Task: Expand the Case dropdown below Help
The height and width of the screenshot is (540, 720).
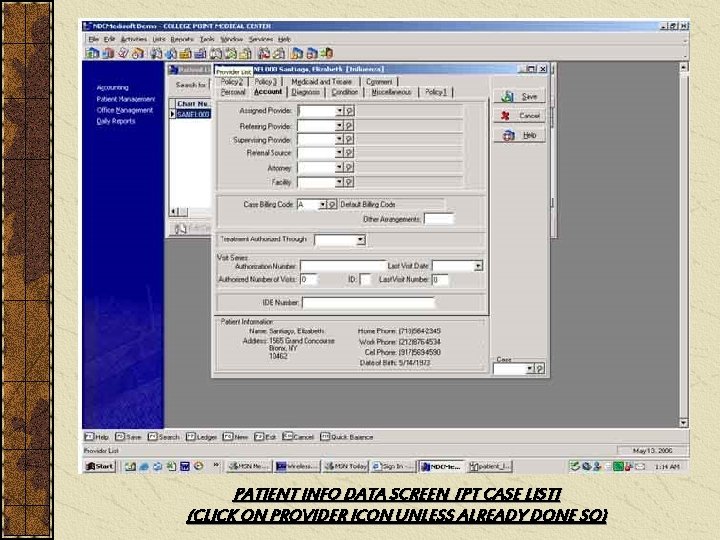Action: tap(530, 368)
